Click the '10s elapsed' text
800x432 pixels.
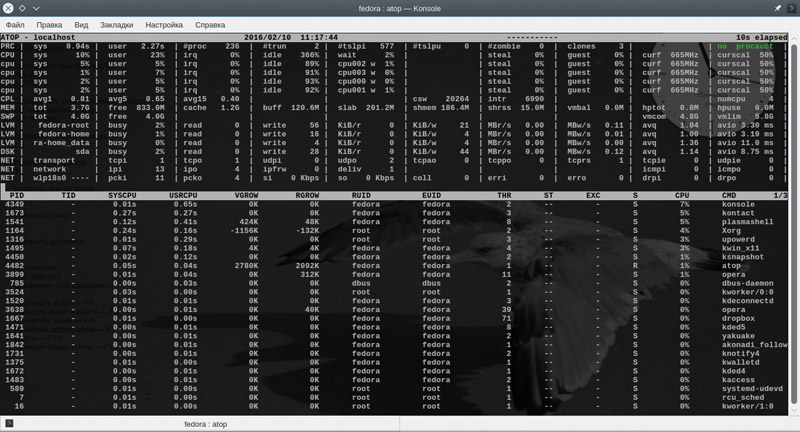click(761, 37)
